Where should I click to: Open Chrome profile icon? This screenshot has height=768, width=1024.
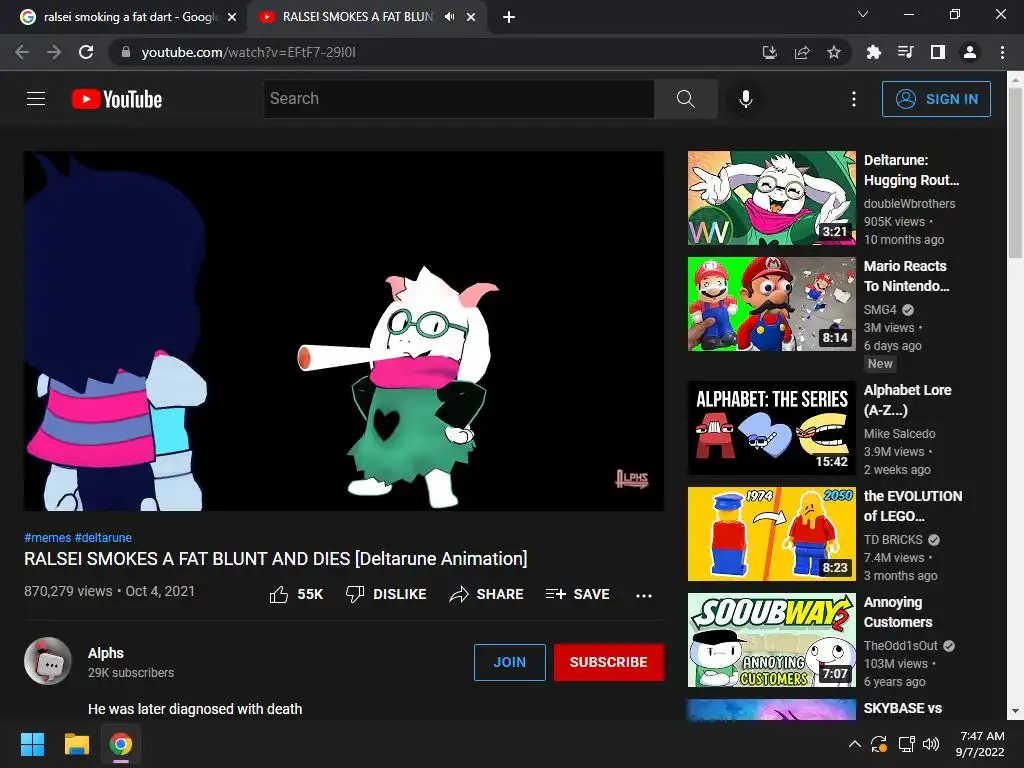(970, 52)
